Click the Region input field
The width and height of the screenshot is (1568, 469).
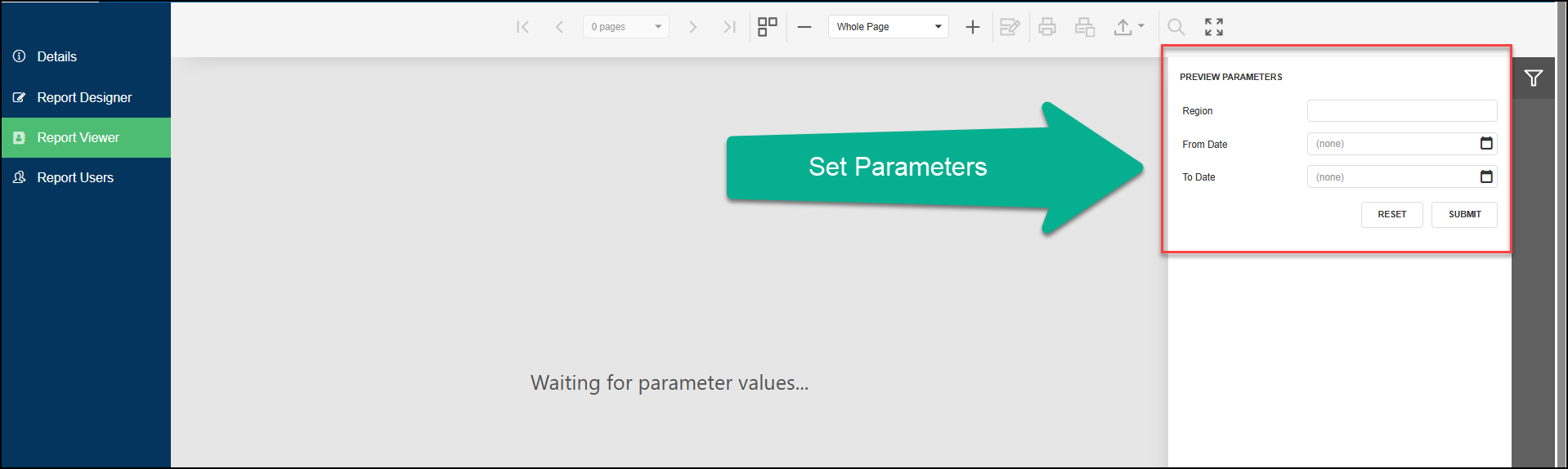[x=1402, y=111]
